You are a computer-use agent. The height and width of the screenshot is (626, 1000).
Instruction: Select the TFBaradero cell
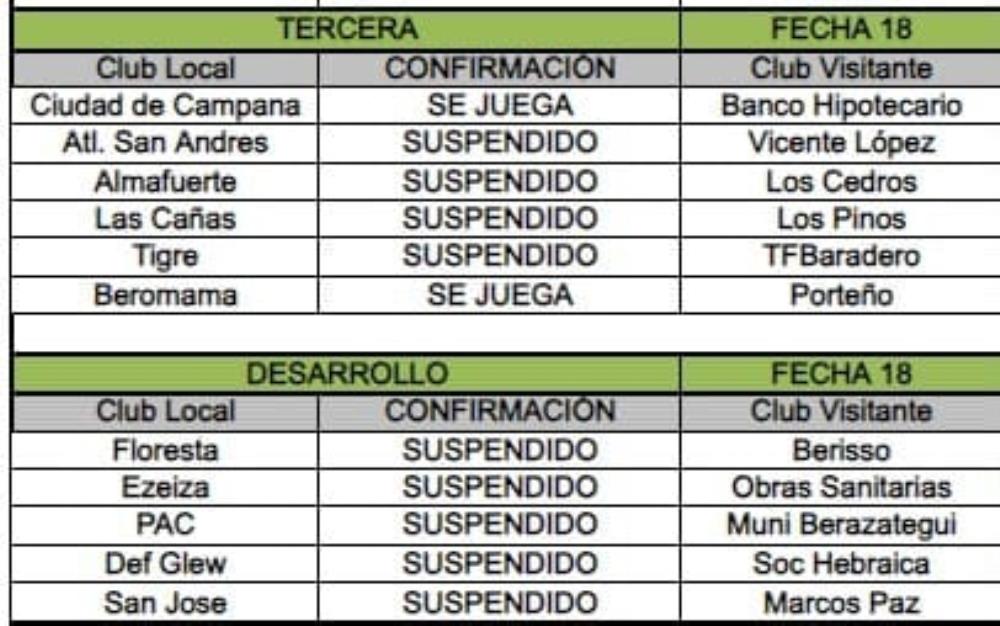click(841, 257)
